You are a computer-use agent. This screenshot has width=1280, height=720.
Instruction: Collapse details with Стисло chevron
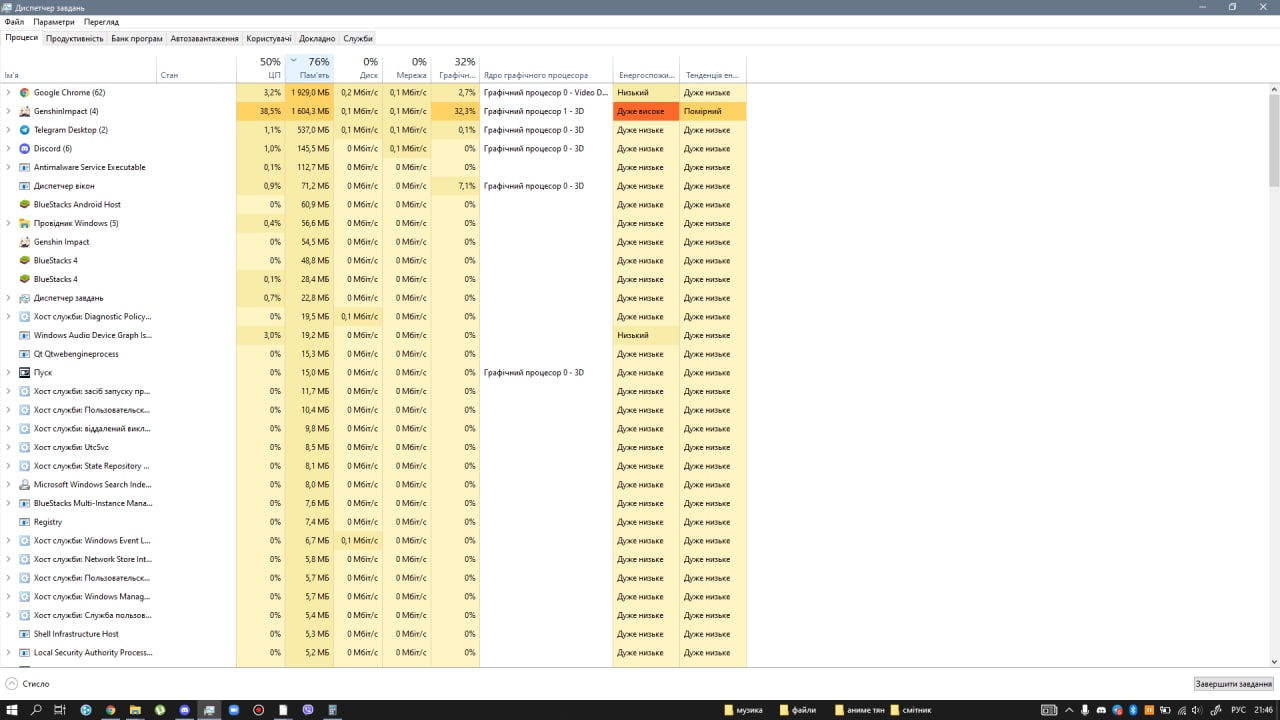[11, 684]
